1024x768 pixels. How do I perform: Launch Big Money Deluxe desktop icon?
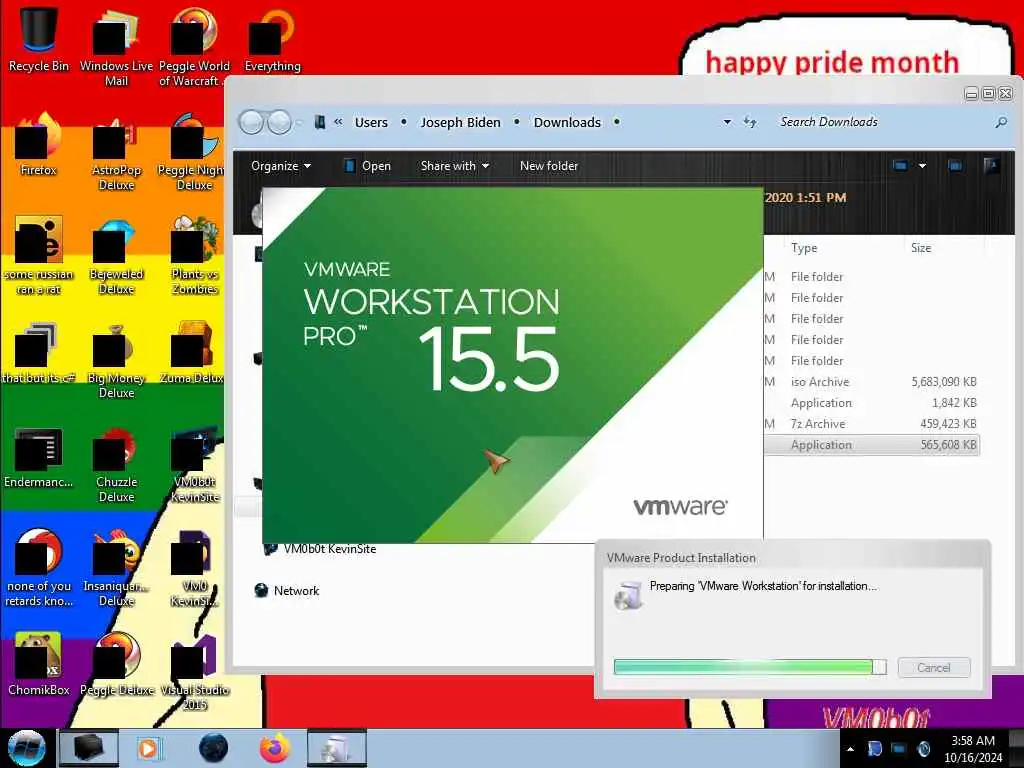pos(116,360)
